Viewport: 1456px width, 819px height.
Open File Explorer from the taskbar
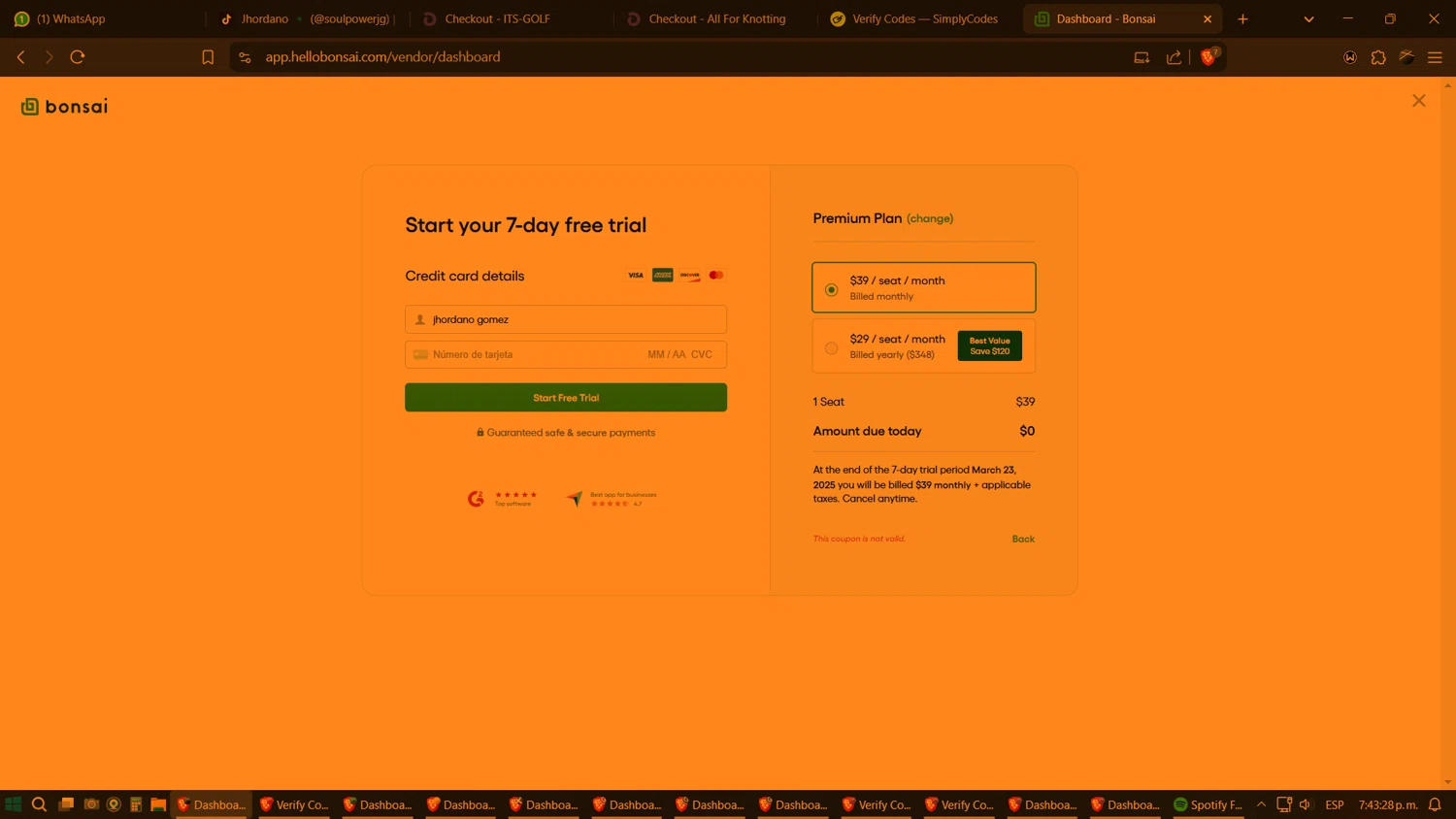click(158, 804)
